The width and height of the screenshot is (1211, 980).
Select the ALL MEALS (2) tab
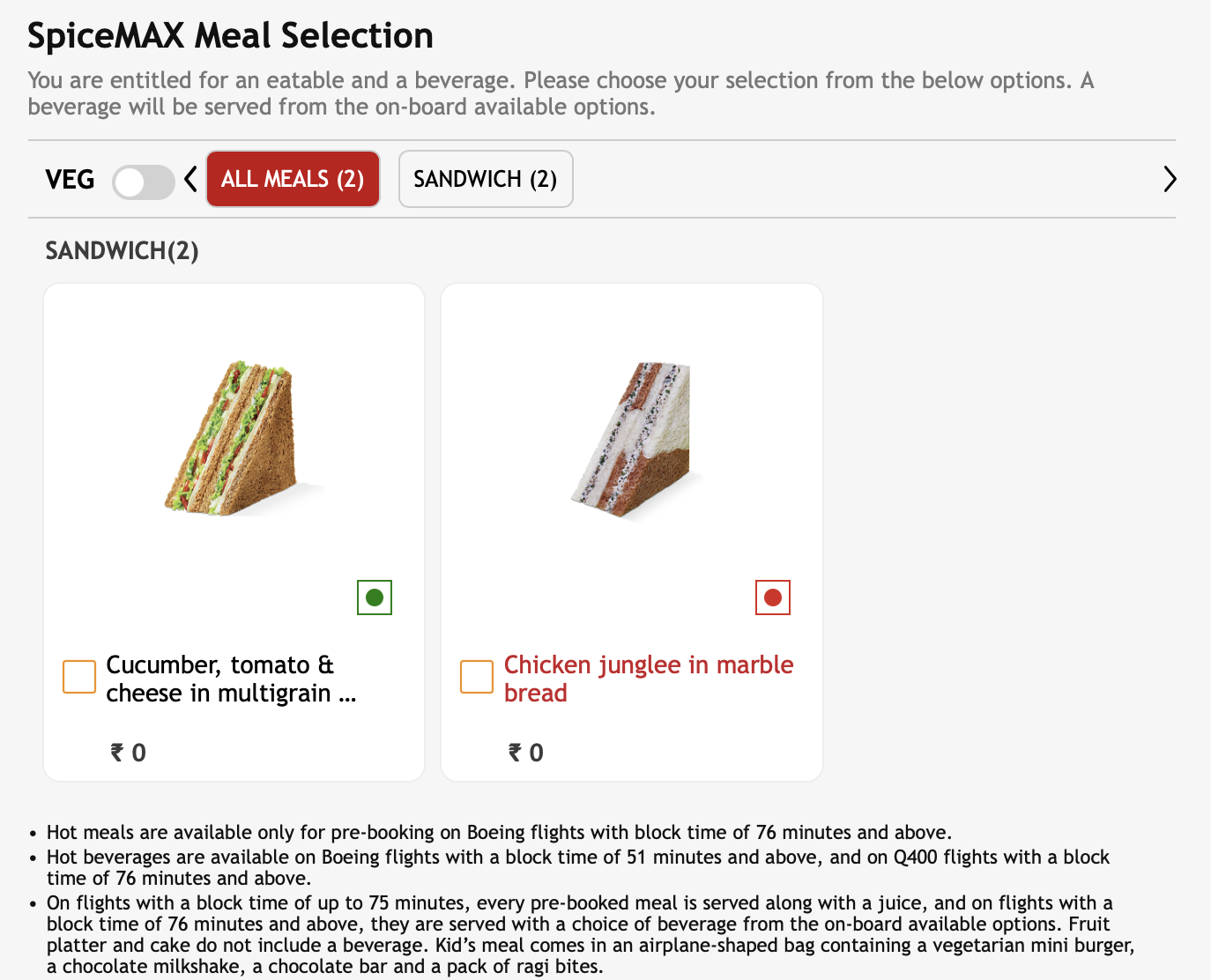pyautogui.click(x=293, y=179)
